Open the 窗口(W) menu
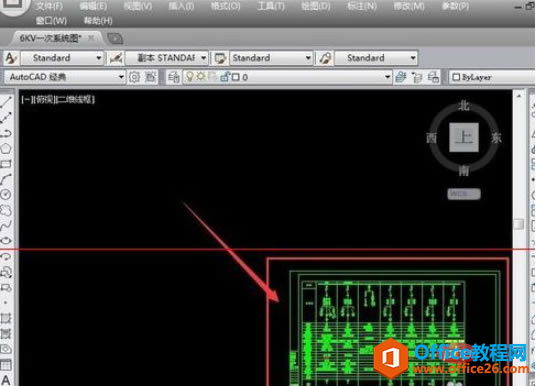 pos(51,21)
